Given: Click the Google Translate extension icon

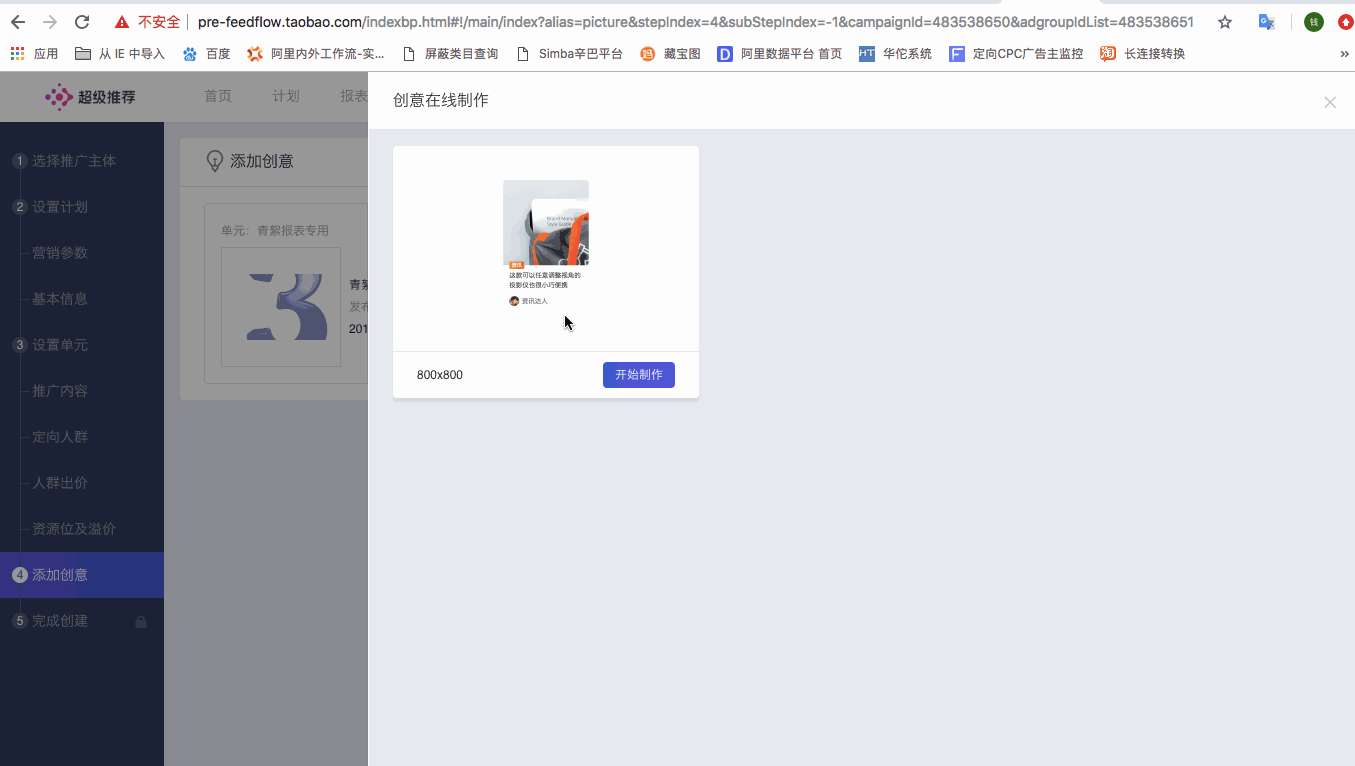Looking at the screenshot, I should tap(1266, 22).
